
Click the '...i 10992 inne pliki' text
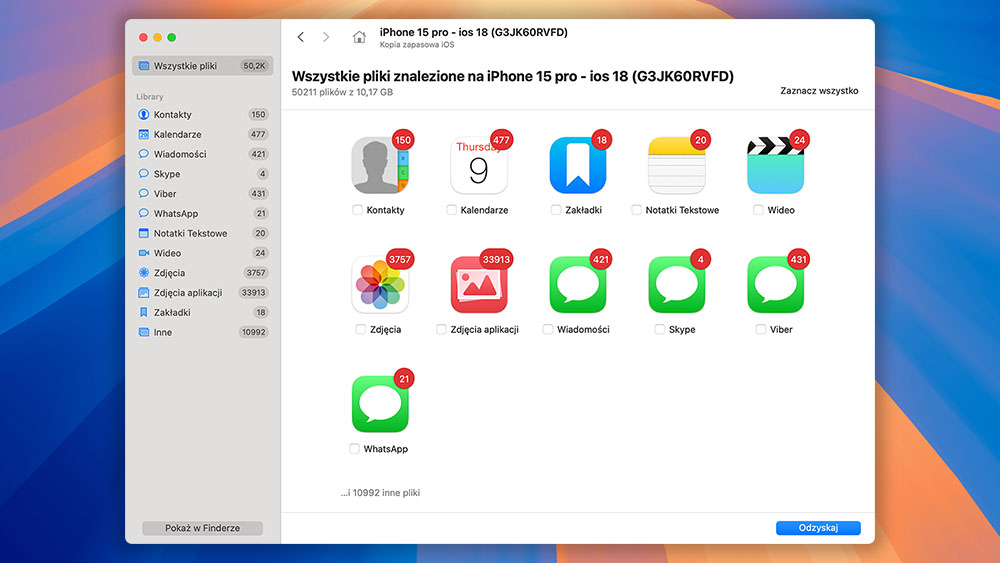coord(380,493)
